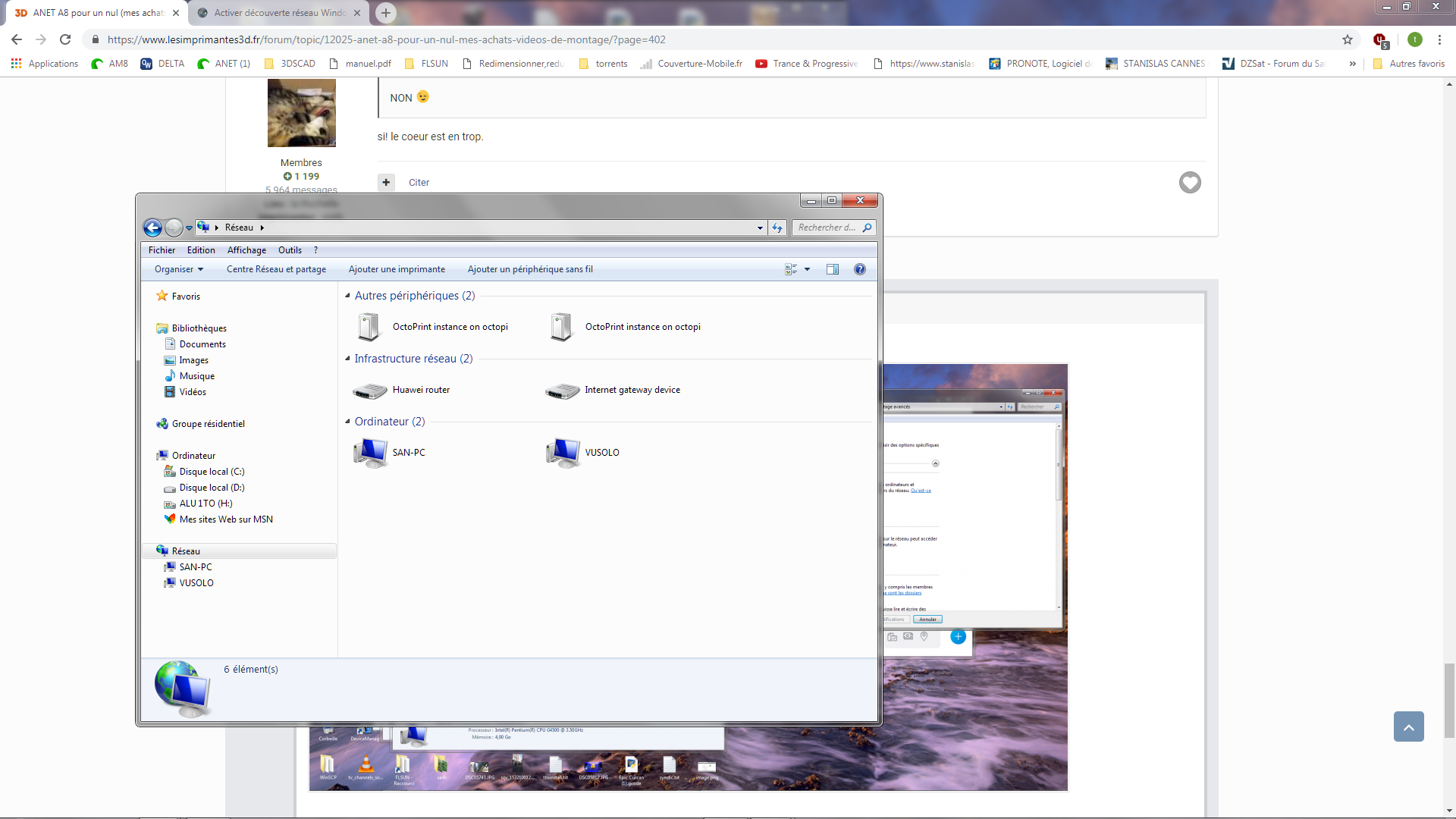Click the Chrome back button
The width and height of the screenshot is (1456, 819).
tap(17, 39)
